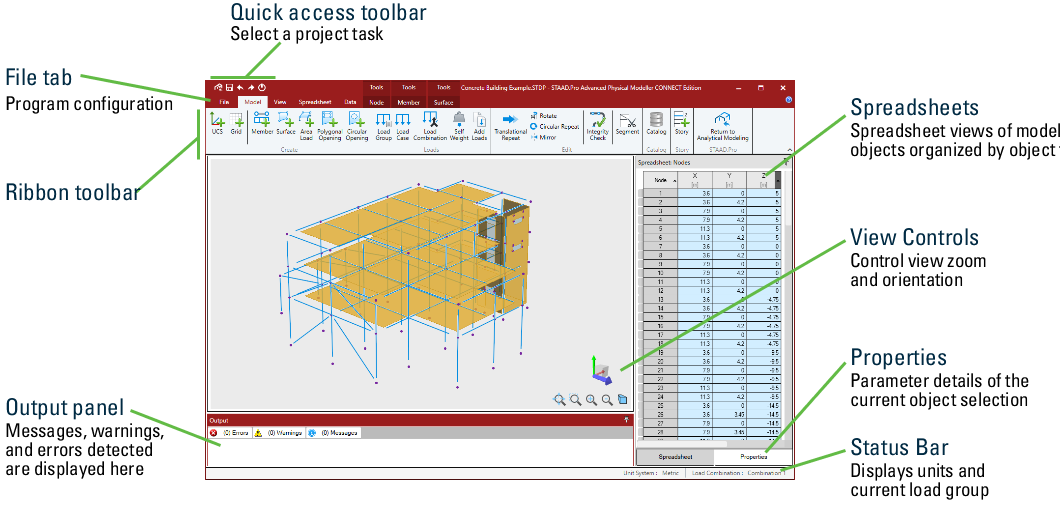1060x505 pixels.
Task: Pin the Spreadsheet Nodes panel
Action: point(786,162)
